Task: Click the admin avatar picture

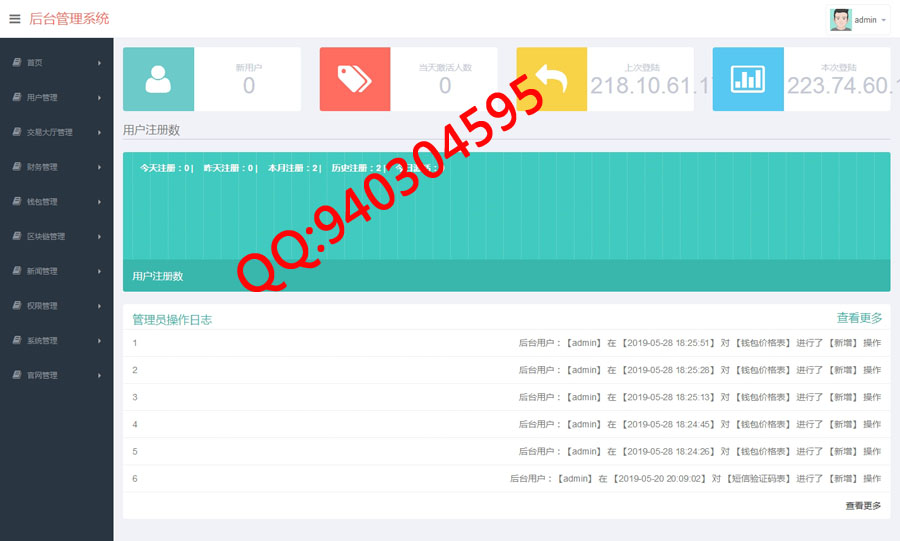Action: 841,20
